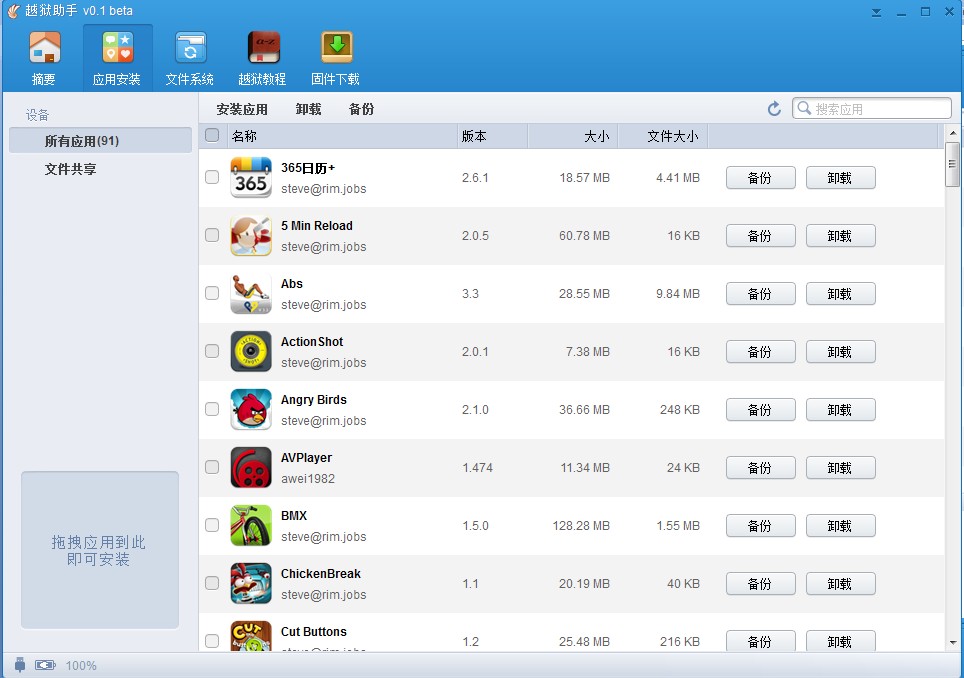Open the title bar dropdown menu icon
Screen dimensions: 964x678
pyautogui.click(x=877, y=12)
